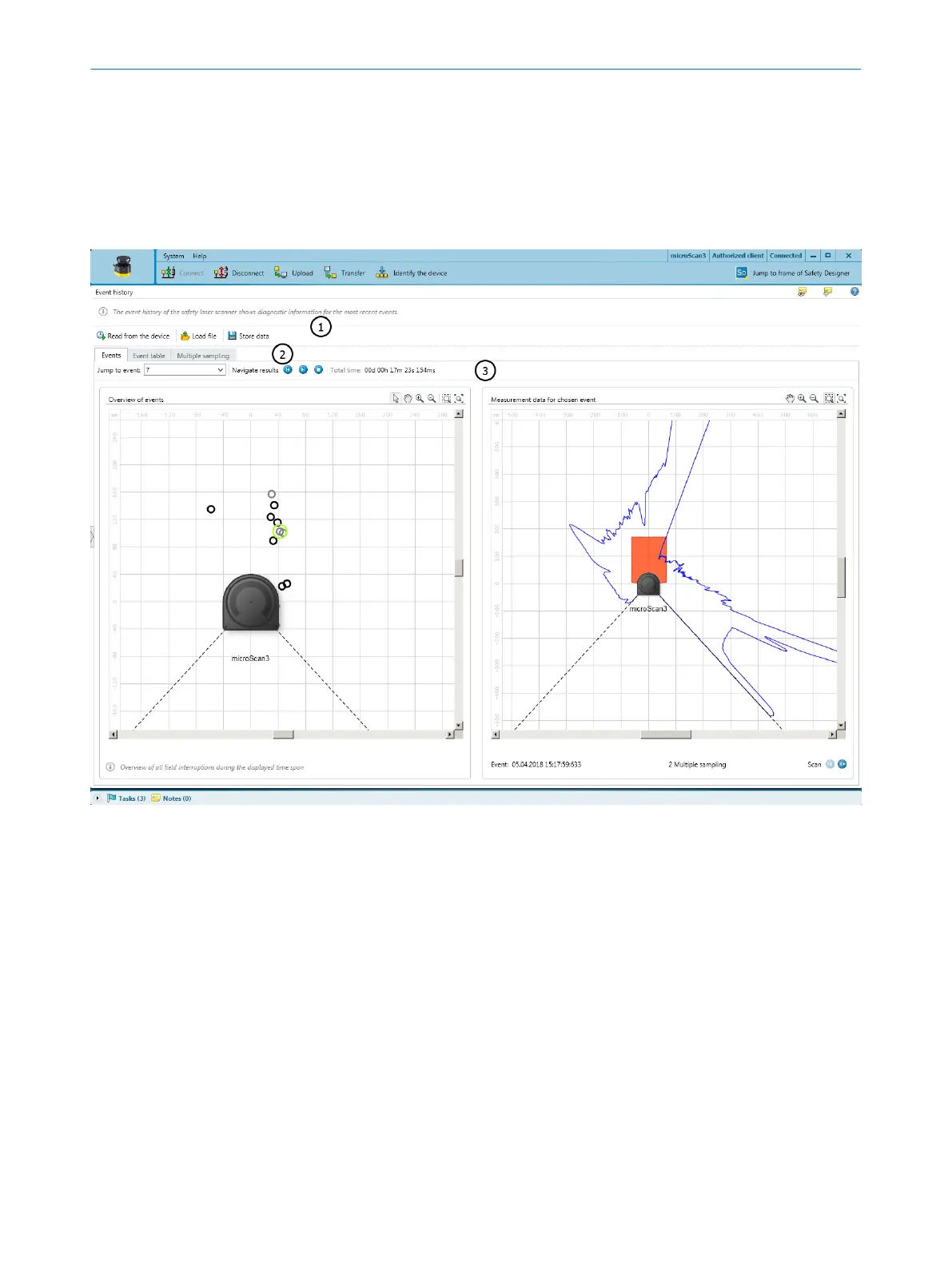Open Tasks (3) panel
Image resolution: width=952 pixels, height=1266 pixels.
click(x=126, y=798)
